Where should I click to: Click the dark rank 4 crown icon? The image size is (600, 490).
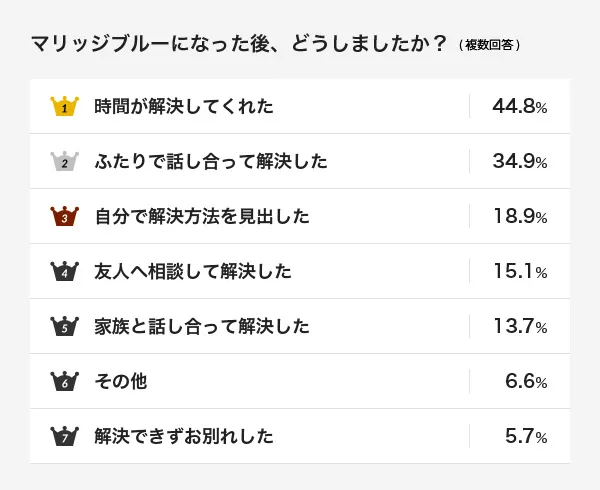point(64,271)
